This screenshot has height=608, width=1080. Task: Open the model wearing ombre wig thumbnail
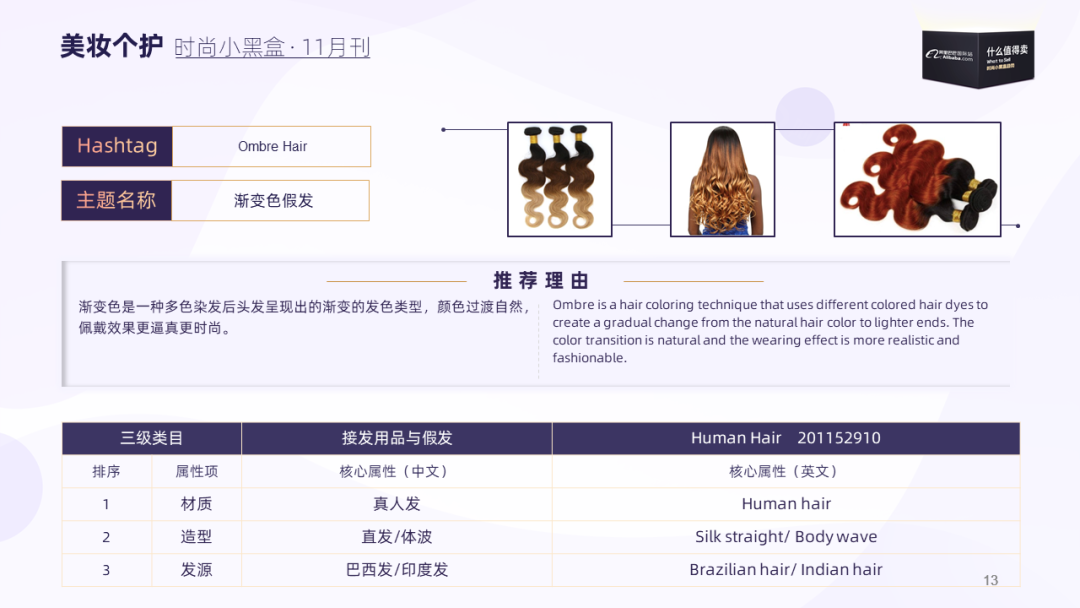[x=723, y=179]
